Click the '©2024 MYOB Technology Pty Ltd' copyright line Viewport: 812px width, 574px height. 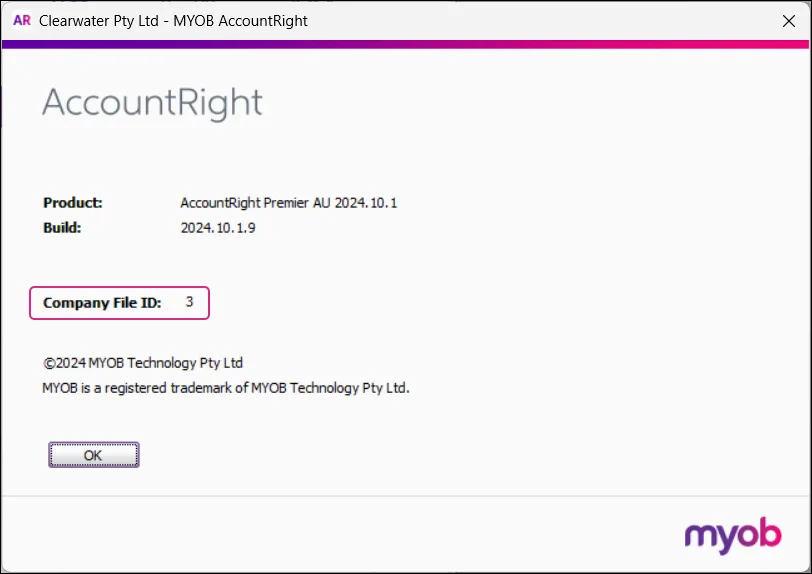pyautogui.click(x=143, y=363)
